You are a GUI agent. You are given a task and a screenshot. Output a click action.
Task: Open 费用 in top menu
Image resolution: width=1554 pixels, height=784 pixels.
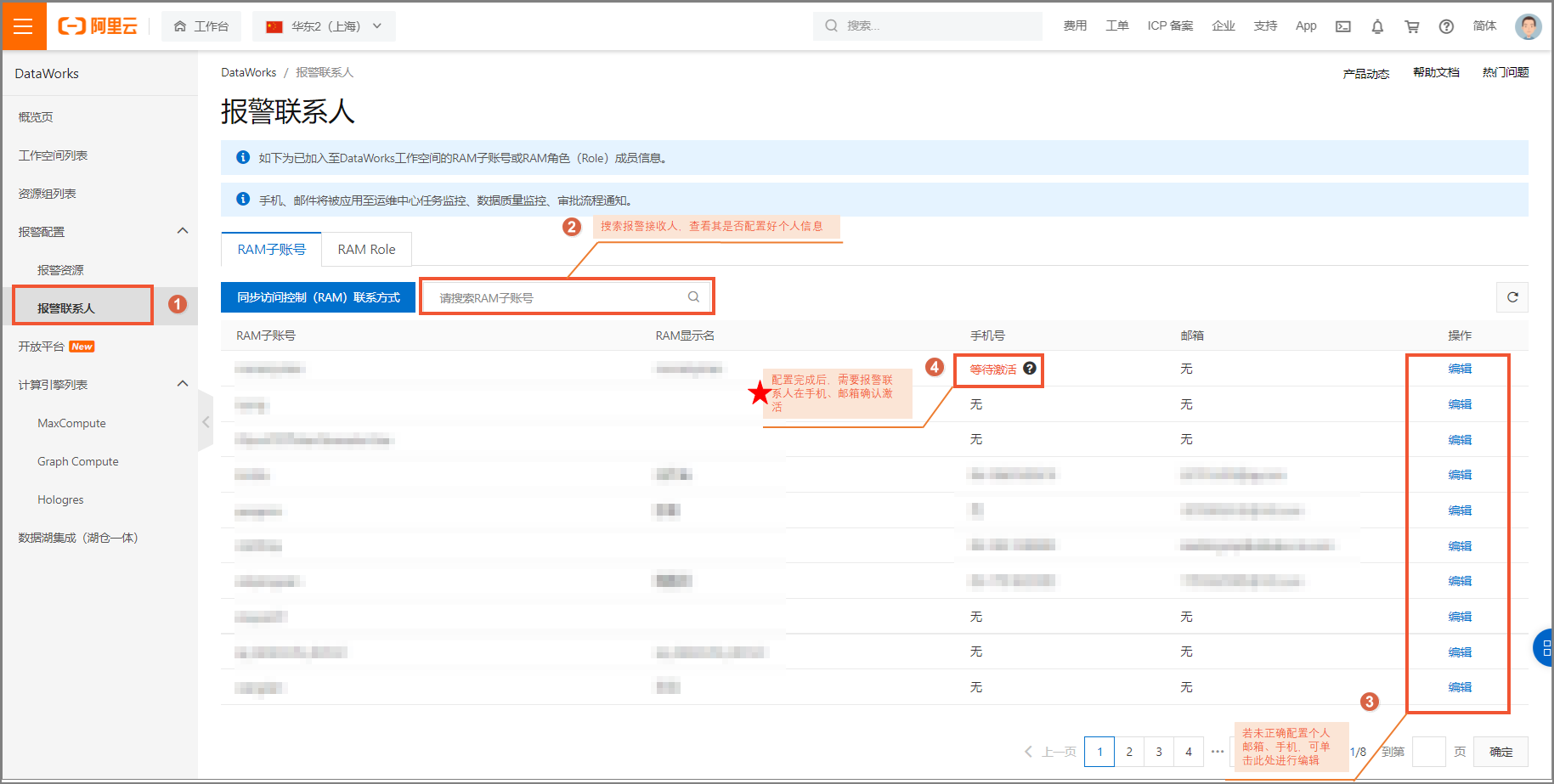coord(1075,26)
